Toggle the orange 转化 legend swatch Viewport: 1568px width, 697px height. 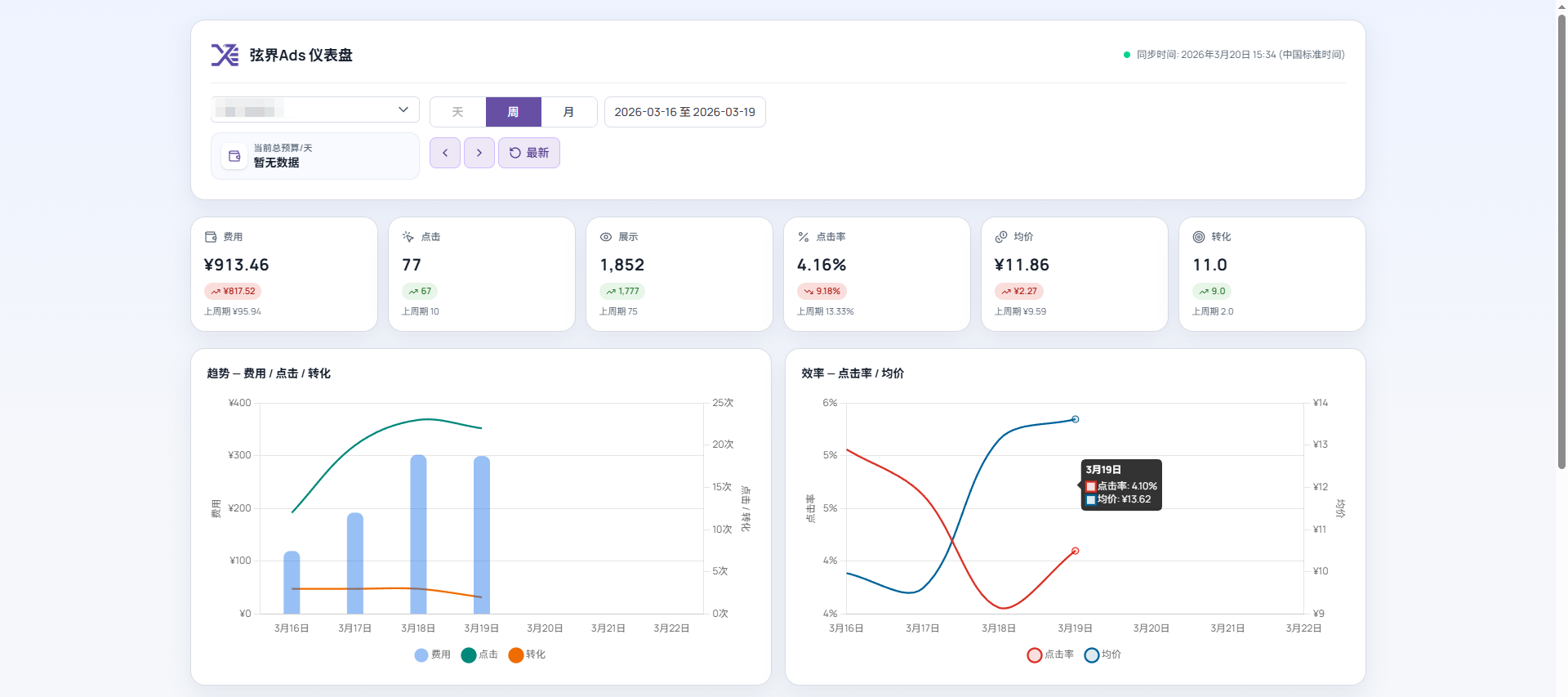pyautogui.click(x=516, y=655)
